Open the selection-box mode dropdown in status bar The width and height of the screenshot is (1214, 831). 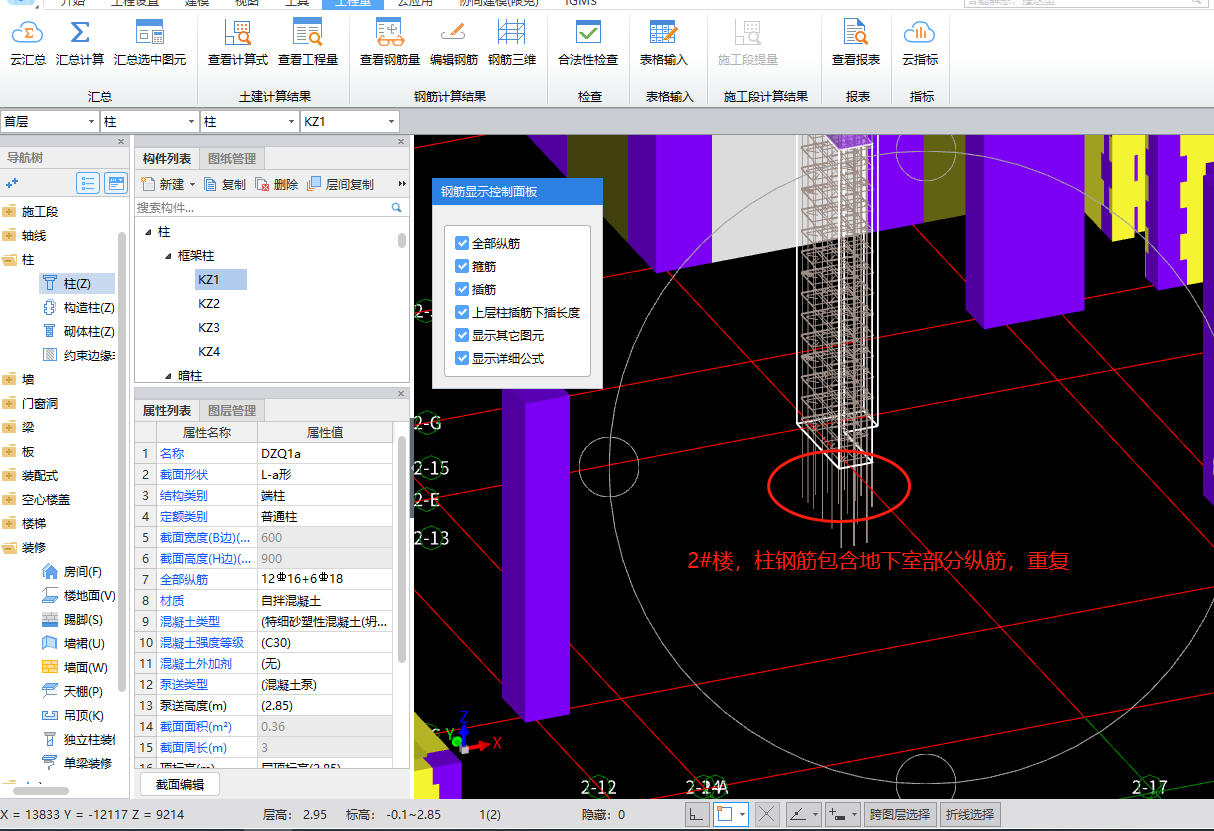743,814
